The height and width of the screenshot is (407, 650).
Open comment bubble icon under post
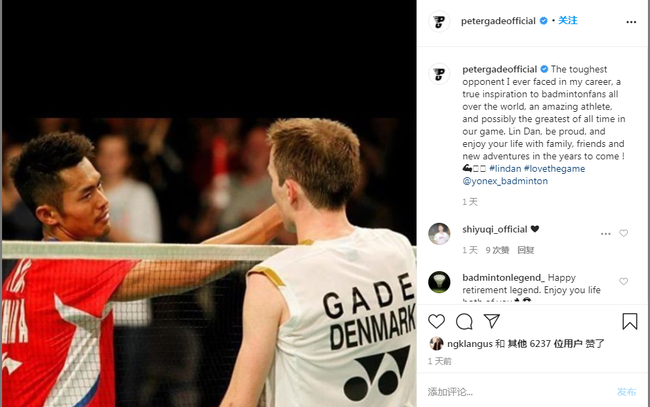click(464, 321)
